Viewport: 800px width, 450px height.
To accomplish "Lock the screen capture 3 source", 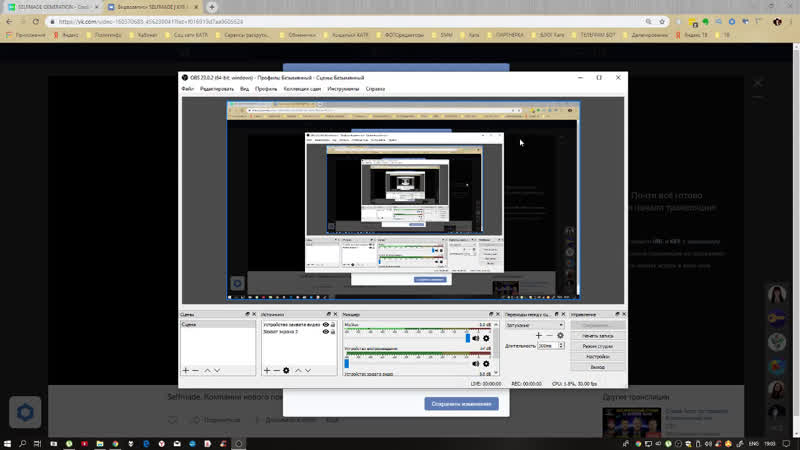I will tap(333, 332).
